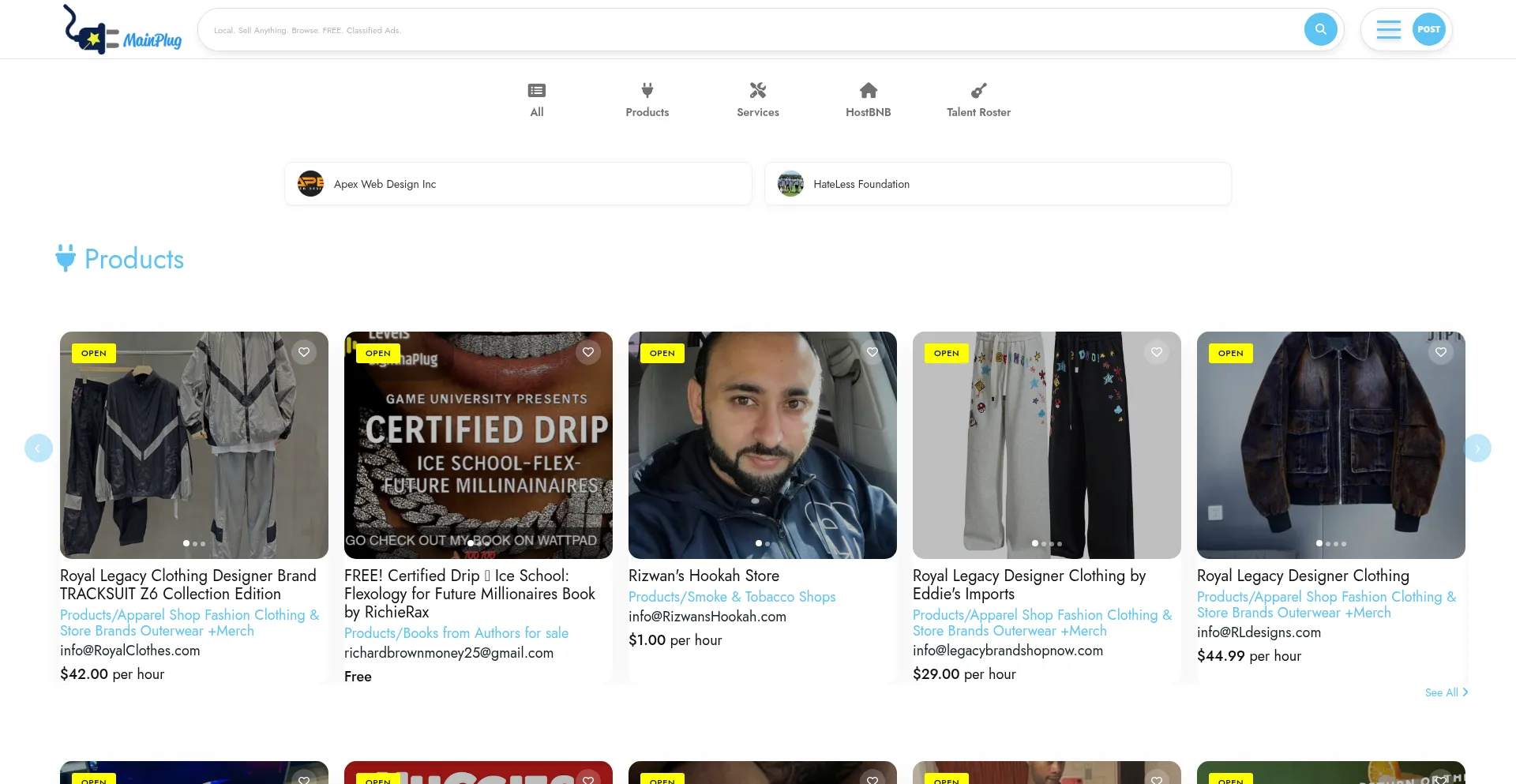The image size is (1516, 784).
Task: Open the Certified Drip book cover image
Action: (478, 445)
